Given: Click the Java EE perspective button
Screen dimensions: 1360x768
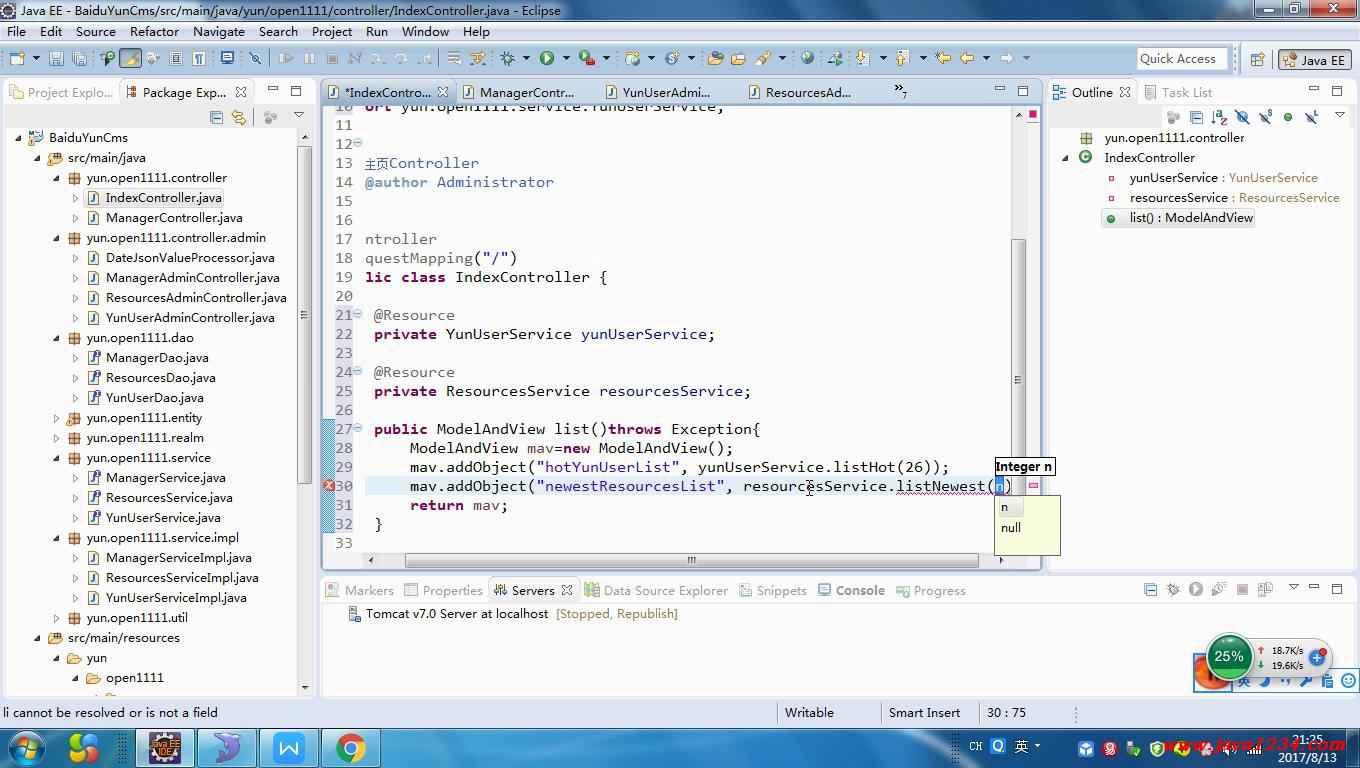Looking at the screenshot, I should pos(1315,60).
